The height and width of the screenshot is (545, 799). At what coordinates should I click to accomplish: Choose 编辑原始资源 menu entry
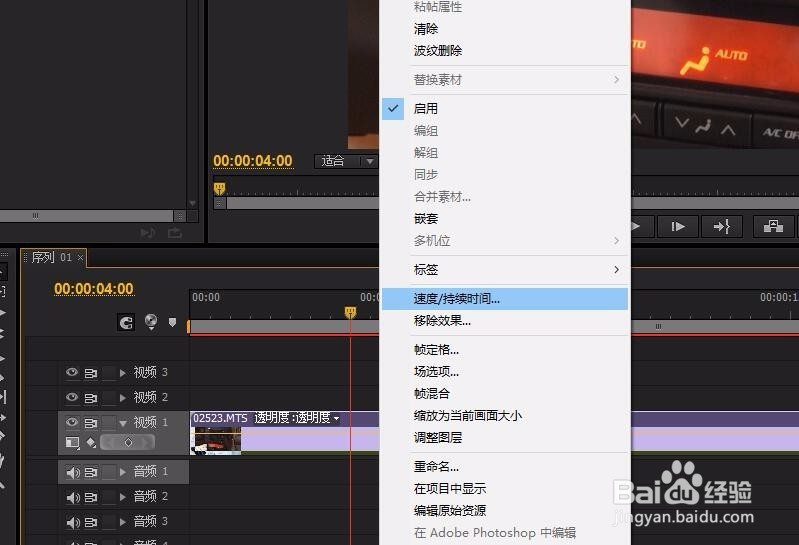point(504,510)
